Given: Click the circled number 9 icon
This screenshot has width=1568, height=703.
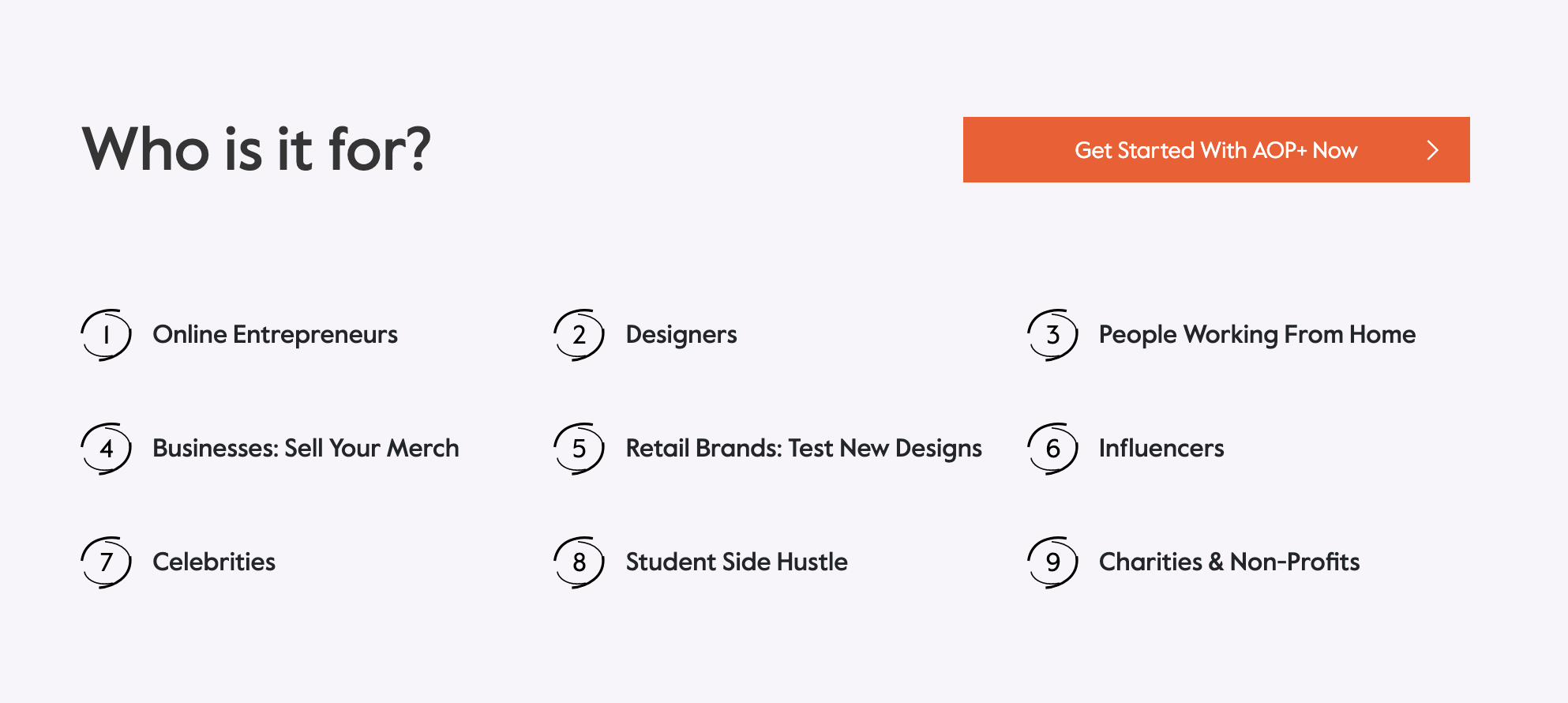Looking at the screenshot, I should click(x=1052, y=562).
